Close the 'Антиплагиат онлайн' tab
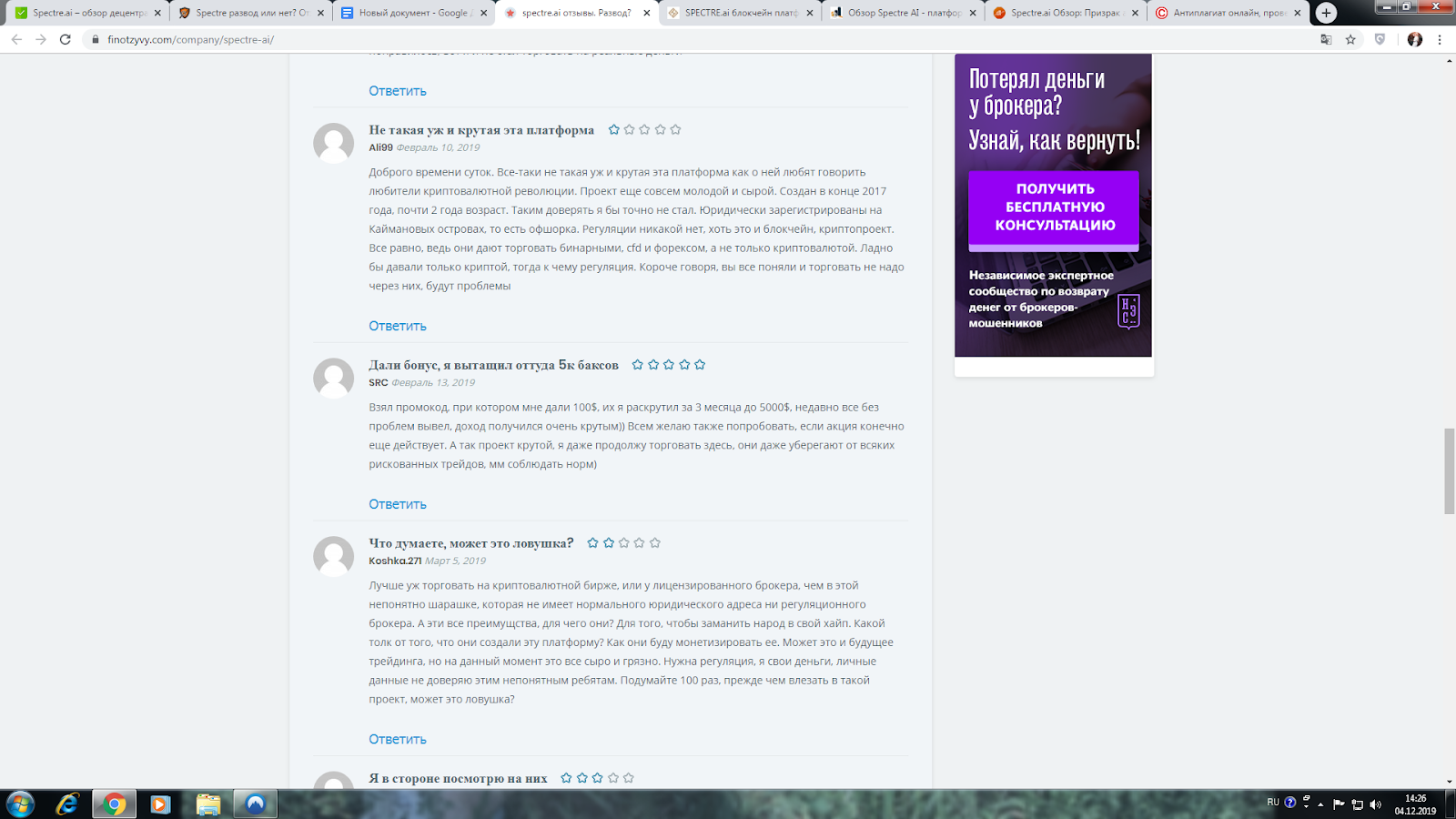 click(1298, 13)
